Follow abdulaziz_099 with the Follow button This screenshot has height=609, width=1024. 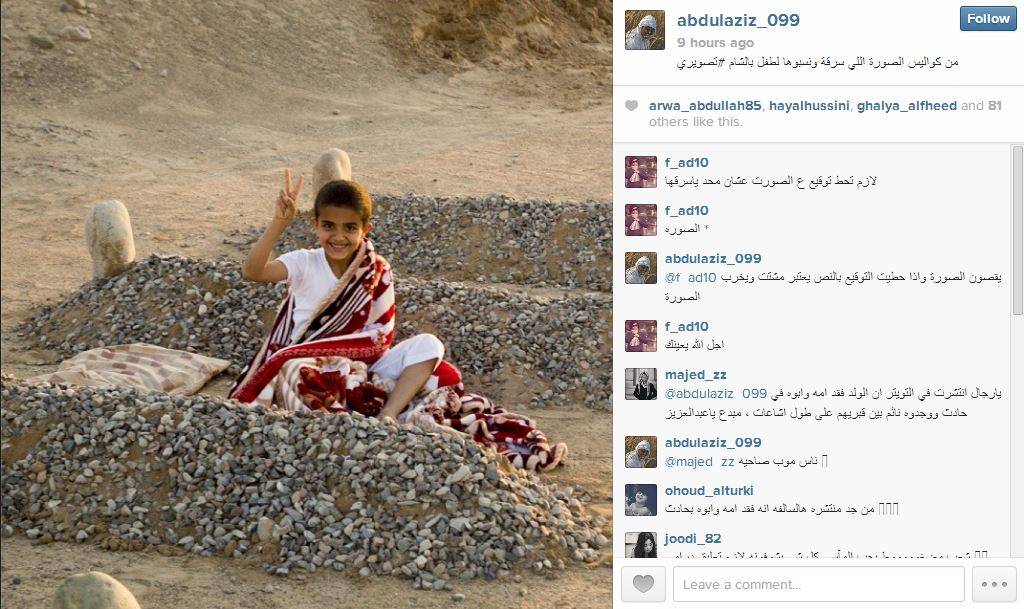(x=988, y=19)
